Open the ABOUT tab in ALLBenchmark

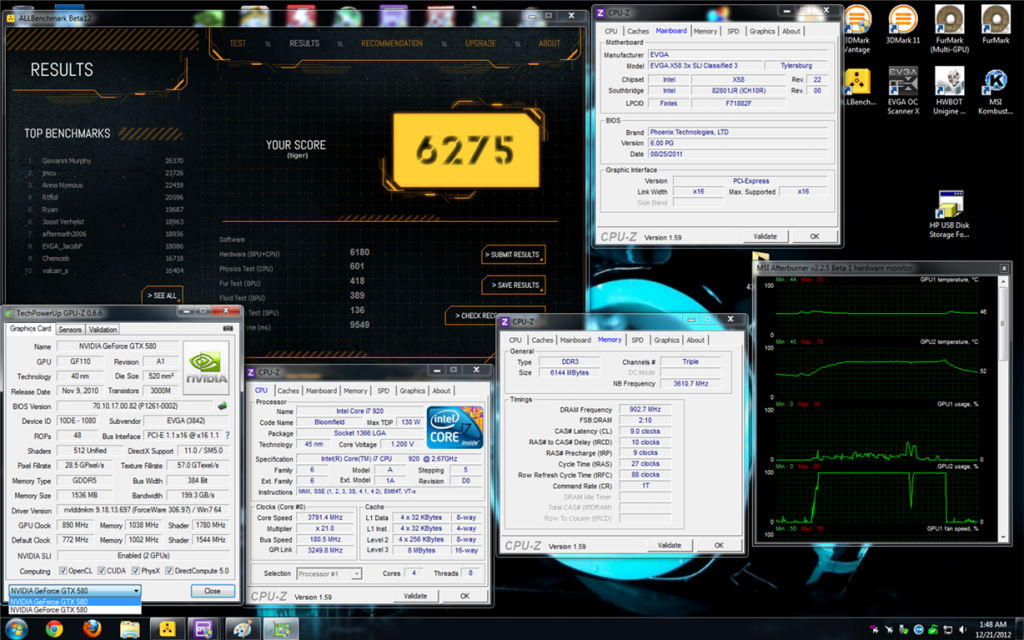coord(549,43)
